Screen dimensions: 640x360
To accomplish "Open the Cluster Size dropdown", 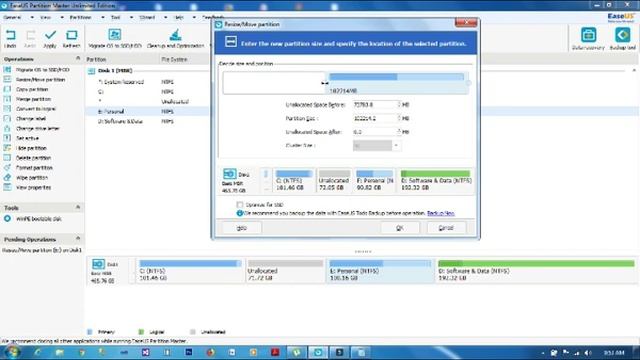I will [x=396, y=145].
